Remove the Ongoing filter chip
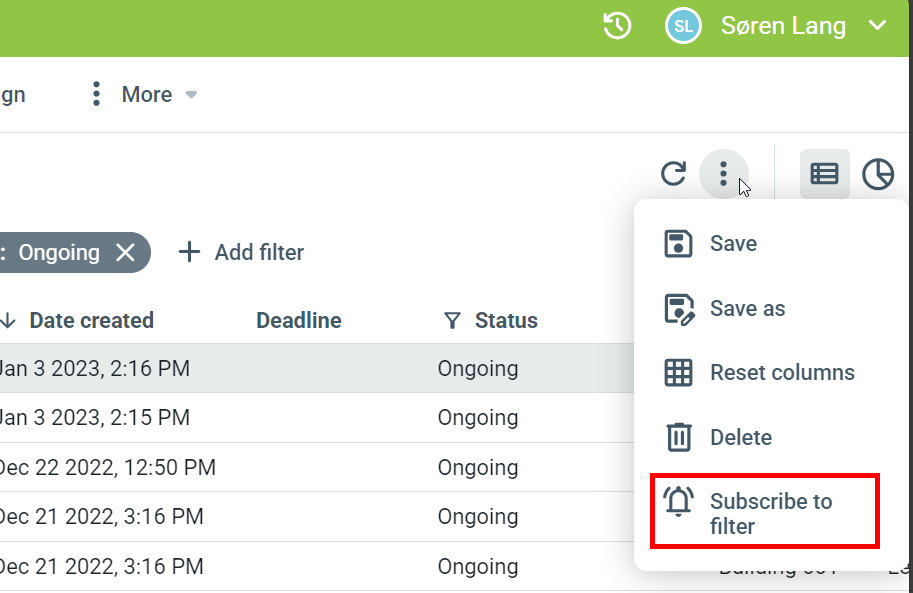Screen dimensions: 913x593 pyautogui.click(x=125, y=253)
